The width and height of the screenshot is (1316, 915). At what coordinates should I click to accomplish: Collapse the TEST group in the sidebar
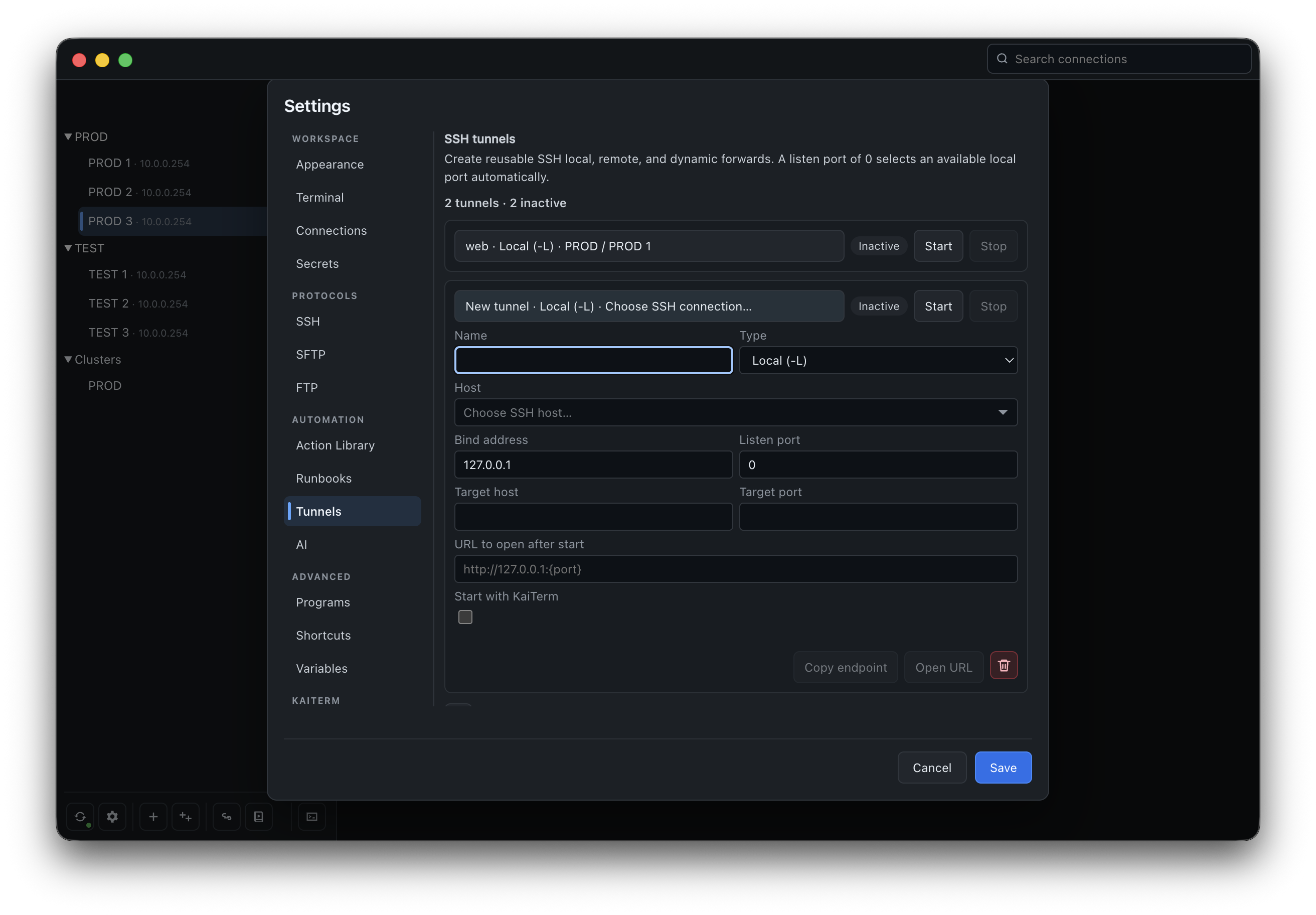click(x=68, y=248)
